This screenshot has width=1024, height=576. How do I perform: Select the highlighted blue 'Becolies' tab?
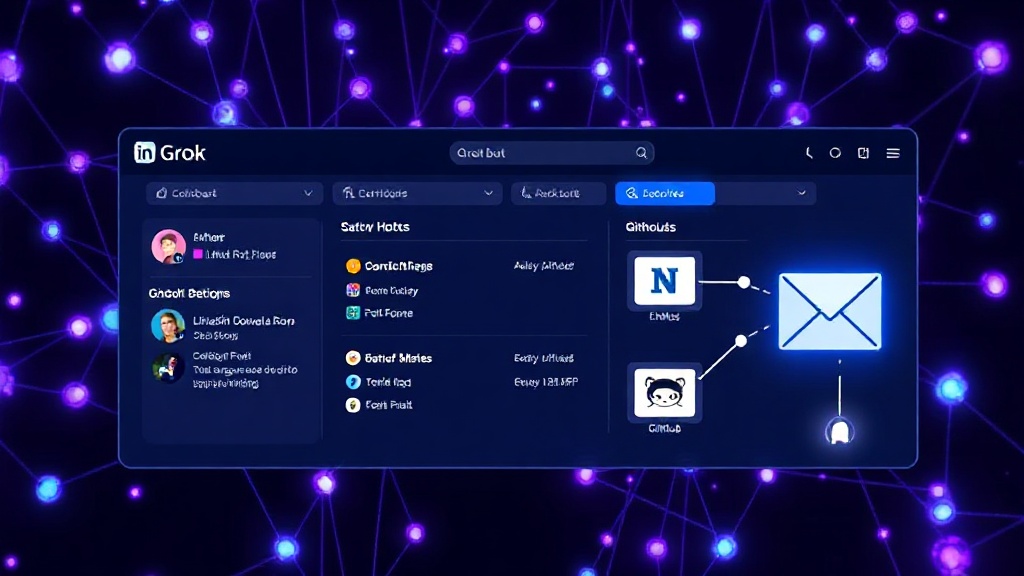[x=665, y=193]
